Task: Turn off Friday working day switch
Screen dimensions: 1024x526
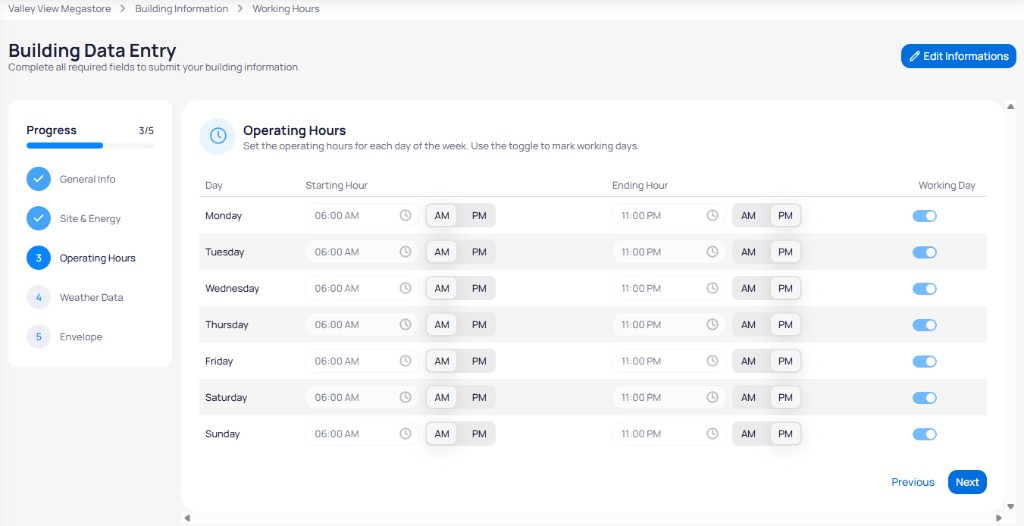Action: (925, 361)
